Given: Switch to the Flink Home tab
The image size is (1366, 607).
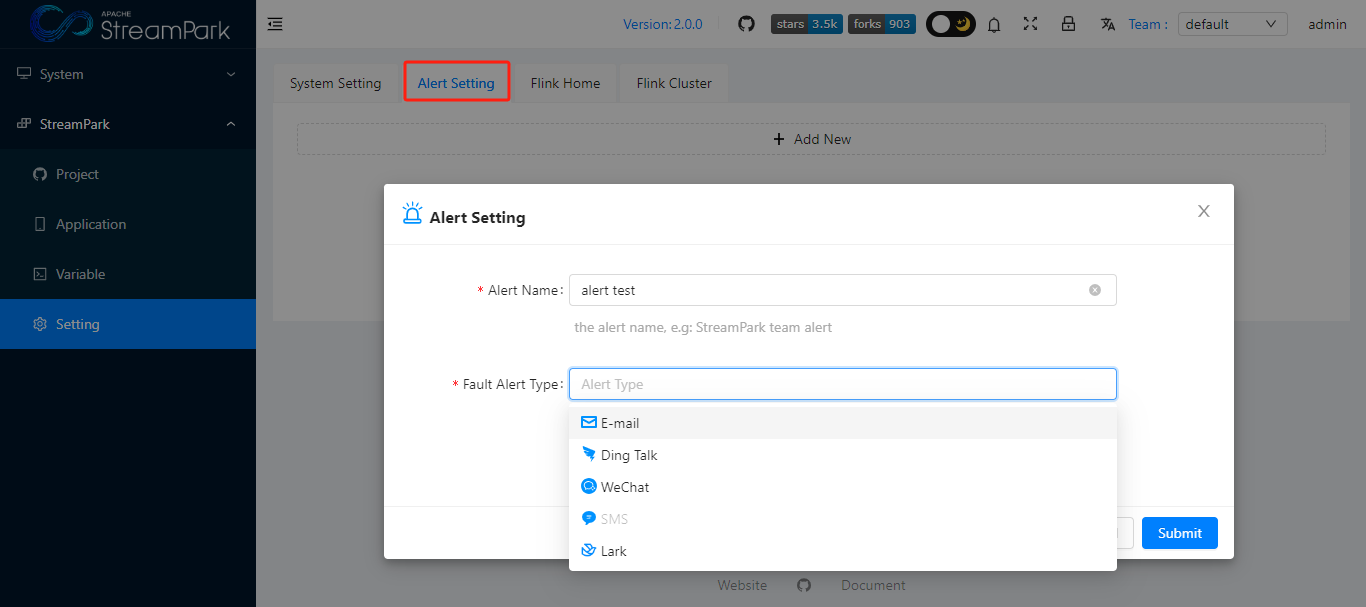Looking at the screenshot, I should (565, 82).
